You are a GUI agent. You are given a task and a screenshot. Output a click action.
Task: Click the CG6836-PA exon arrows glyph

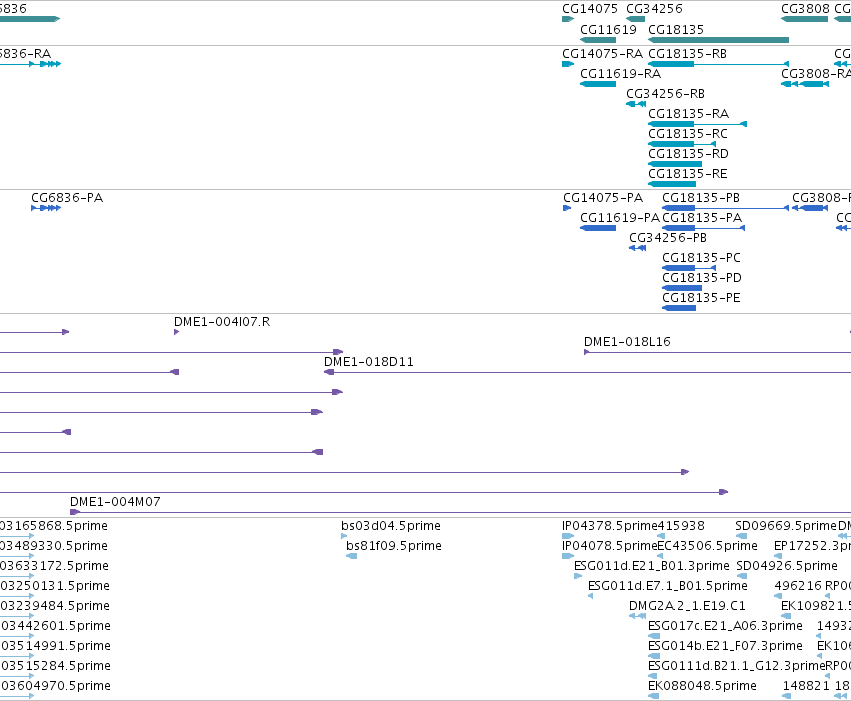(46, 208)
